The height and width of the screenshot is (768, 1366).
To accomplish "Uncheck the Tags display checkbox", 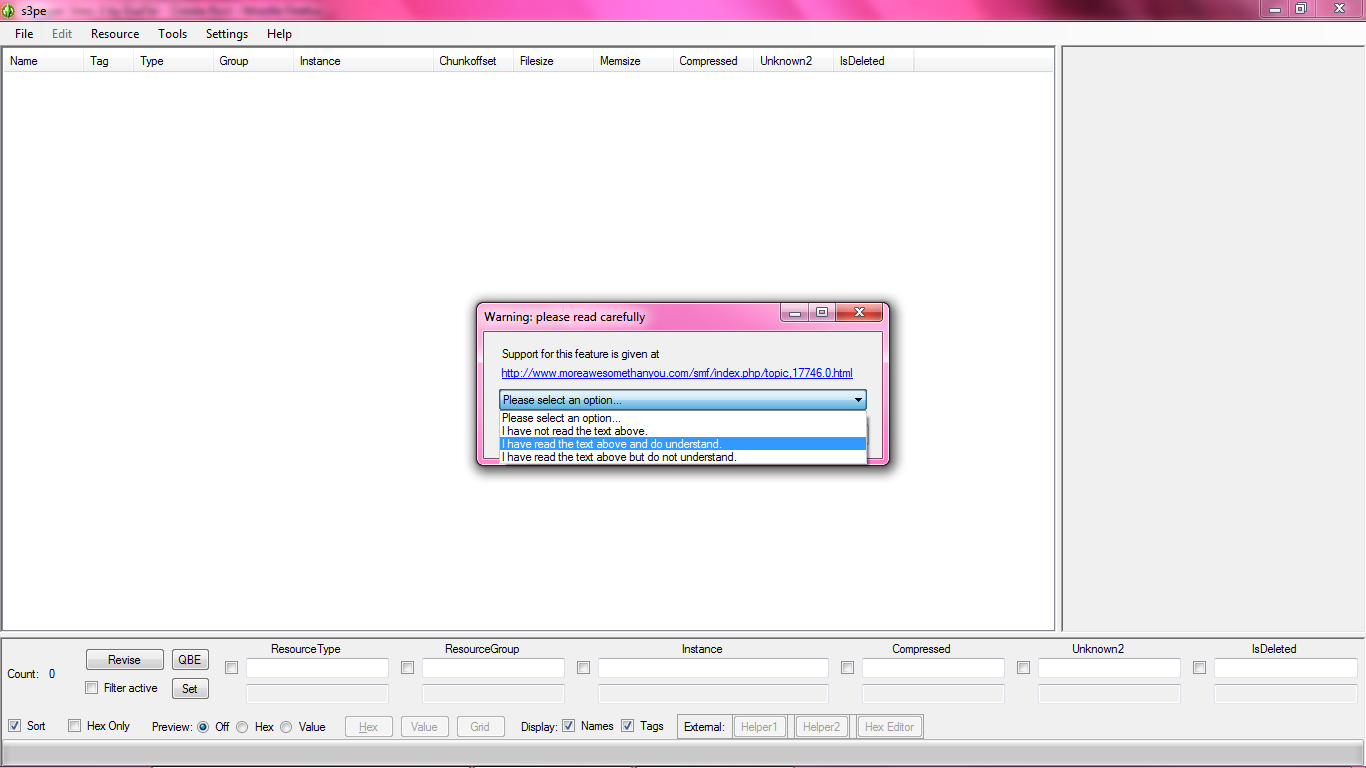I will click(627, 726).
